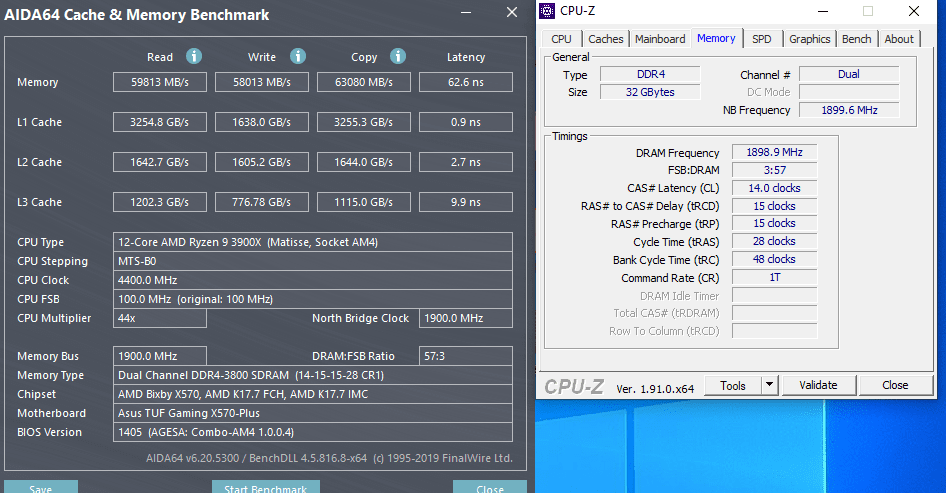Viewport: 946px width, 493px height.
Task: Switch to the Graphics tab
Action: click(810, 39)
